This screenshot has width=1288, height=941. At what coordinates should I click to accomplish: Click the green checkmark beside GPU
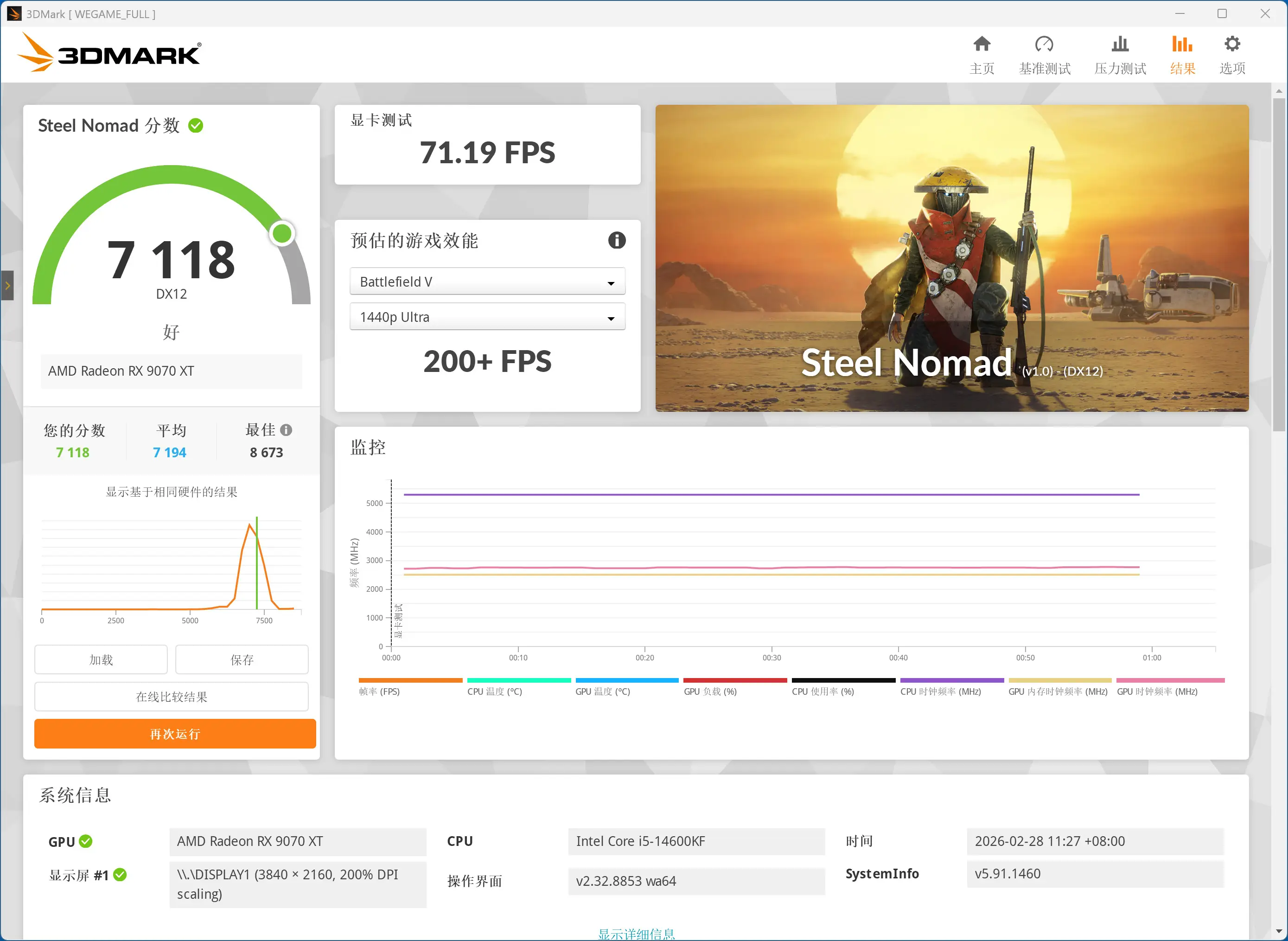[85, 841]
